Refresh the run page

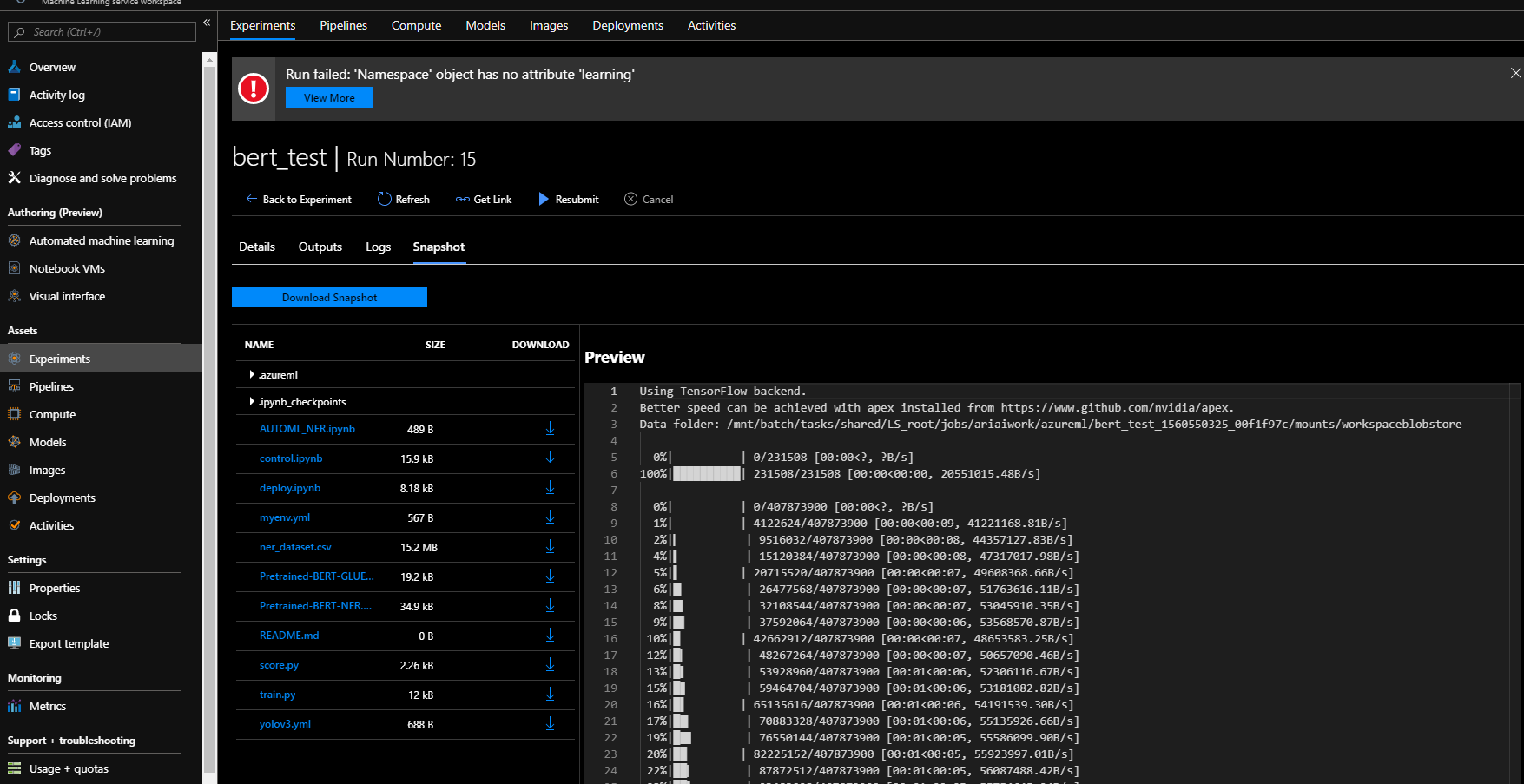(x=404, y=199)
